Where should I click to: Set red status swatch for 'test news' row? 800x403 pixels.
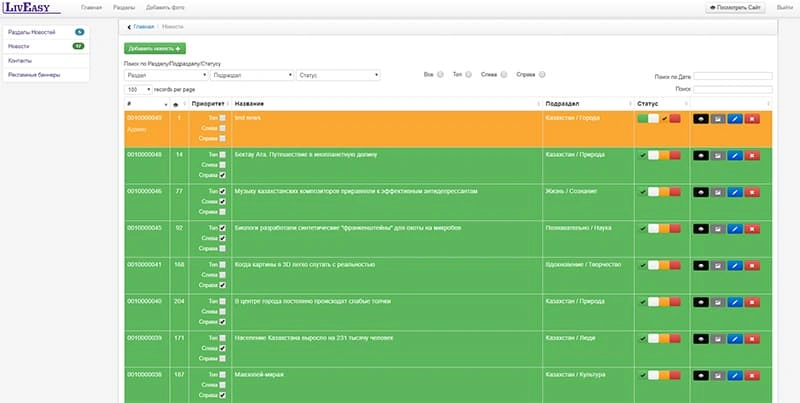[x=675, y=118]
